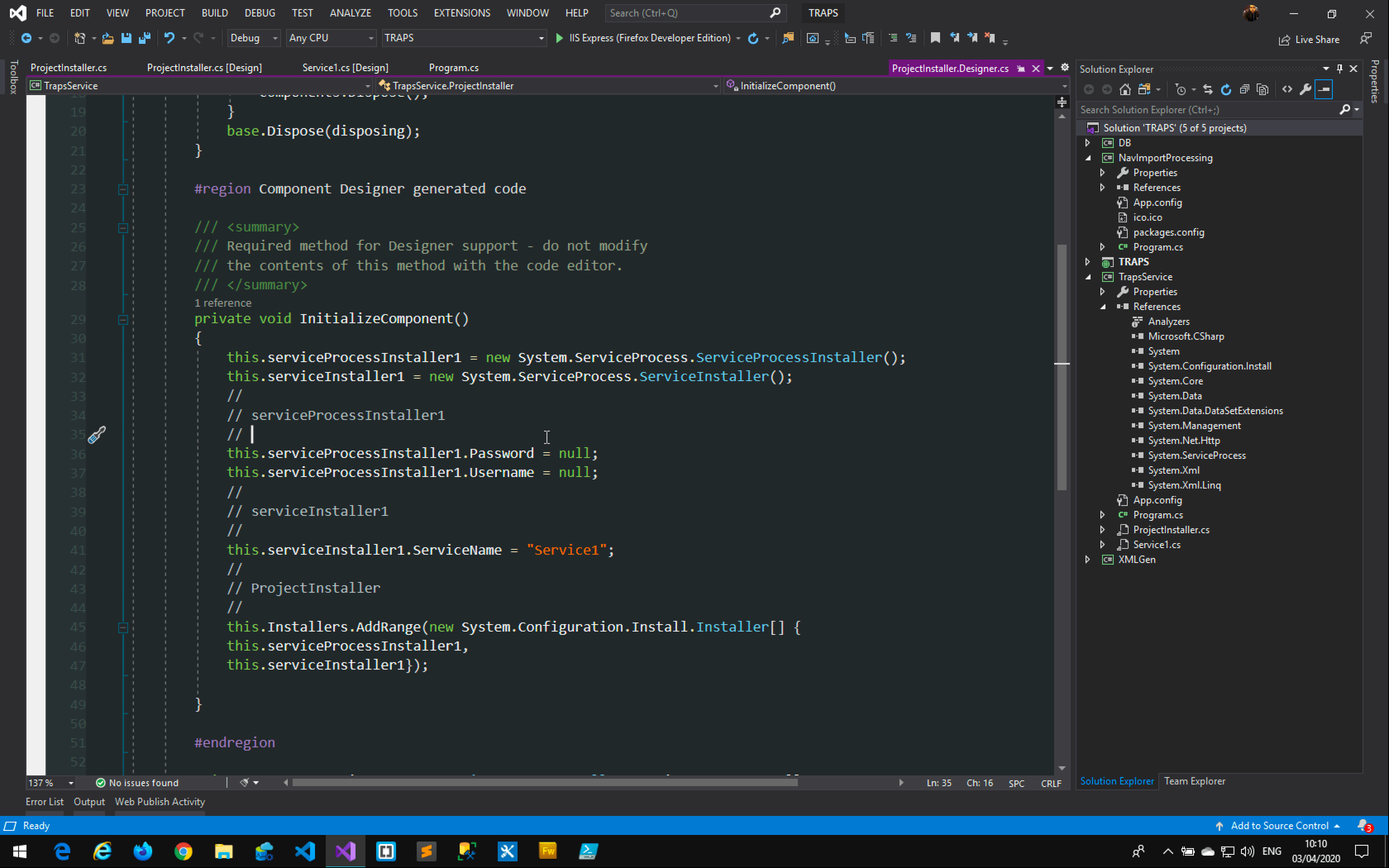Screen dimensions: 1389x868
Task: Click Solution Explorer Home icon
Action: point(1125,89)
